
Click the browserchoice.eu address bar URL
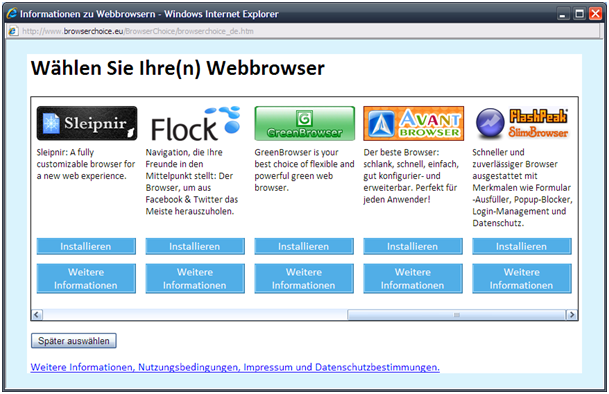pos(138,31)
